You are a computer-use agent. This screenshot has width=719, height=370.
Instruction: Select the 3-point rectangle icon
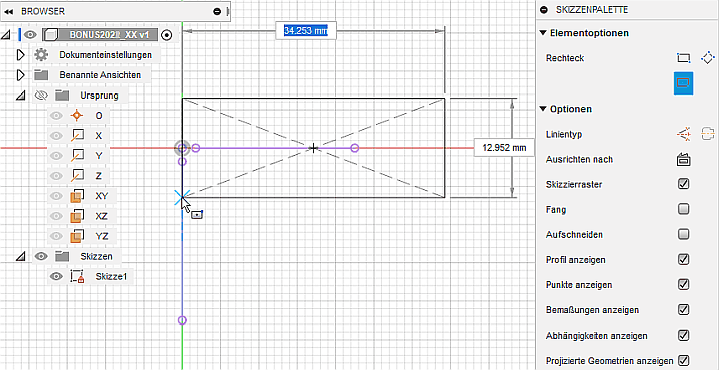coord(708,58)
